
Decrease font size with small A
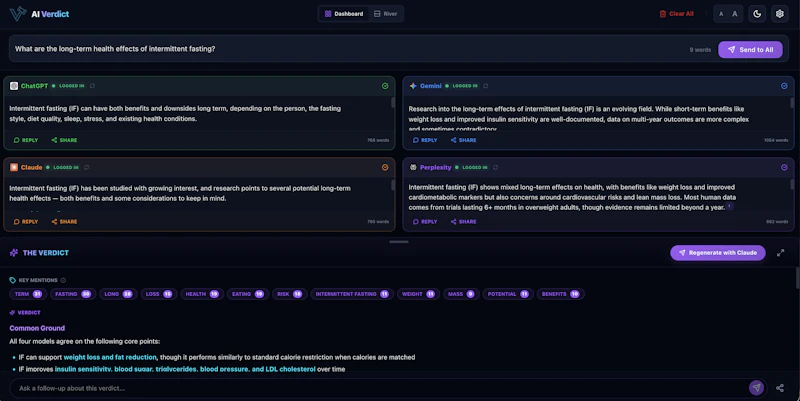click(721, 14)
